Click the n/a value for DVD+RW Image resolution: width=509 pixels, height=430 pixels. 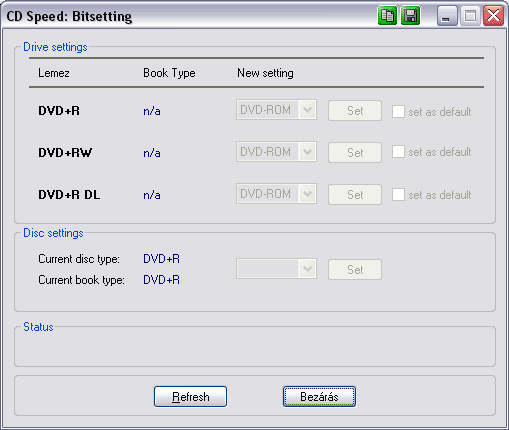click(x=152, y=153)
